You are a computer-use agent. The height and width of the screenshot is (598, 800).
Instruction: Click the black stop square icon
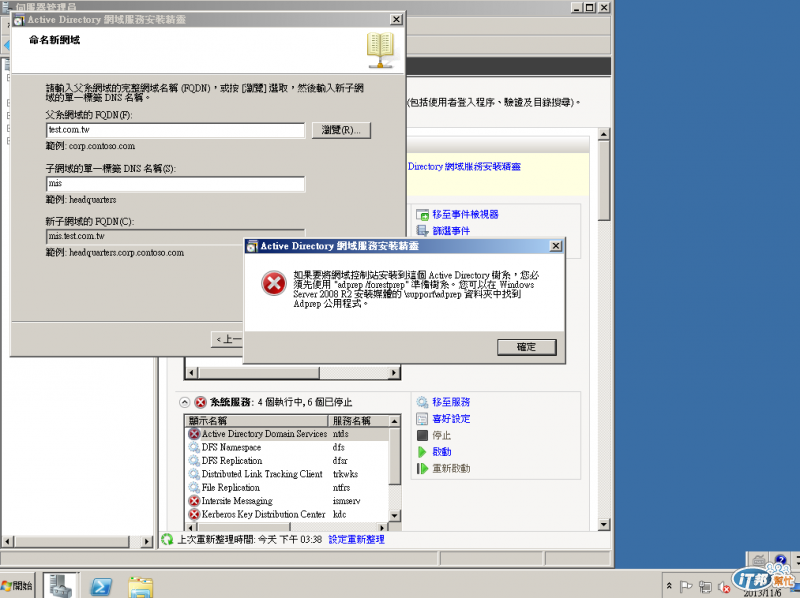[422, 435]
